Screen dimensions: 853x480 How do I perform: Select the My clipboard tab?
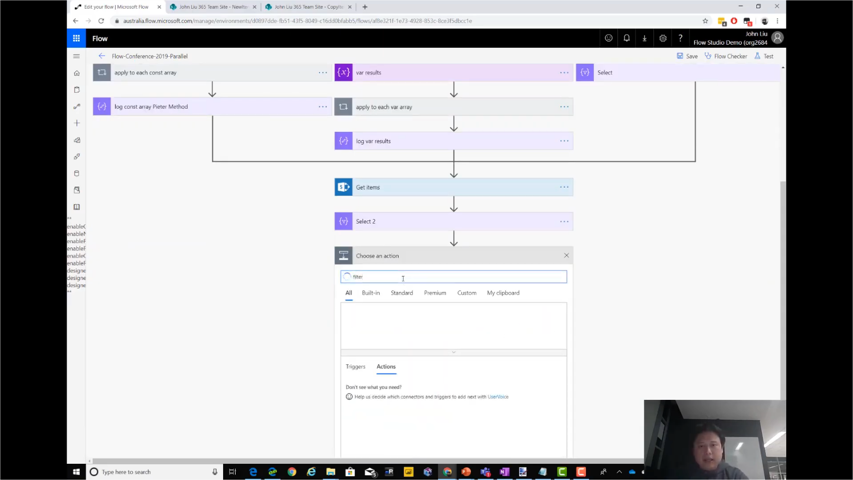[x=503, y=293]
